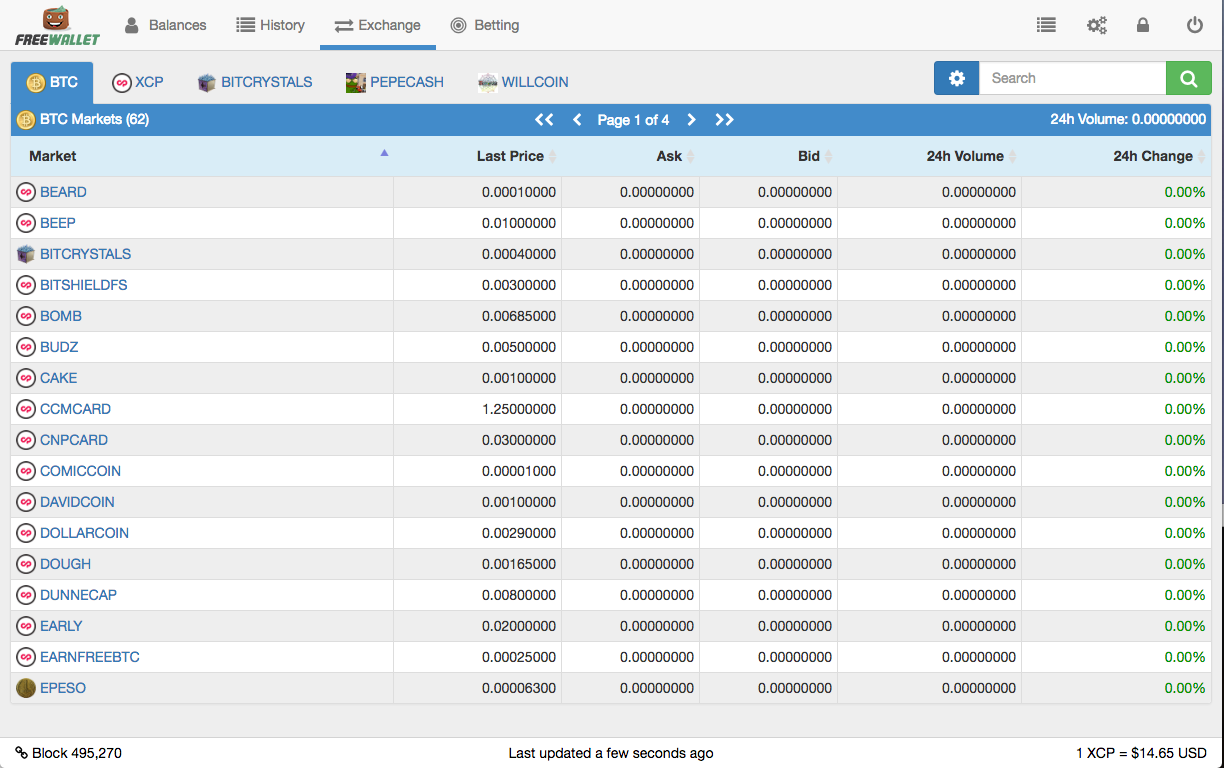Open the BITCRYSTALS market row link
Image resolution: width=1224 pixels, height=768 pixels.
pyautogui.click(x=85, y=254)
